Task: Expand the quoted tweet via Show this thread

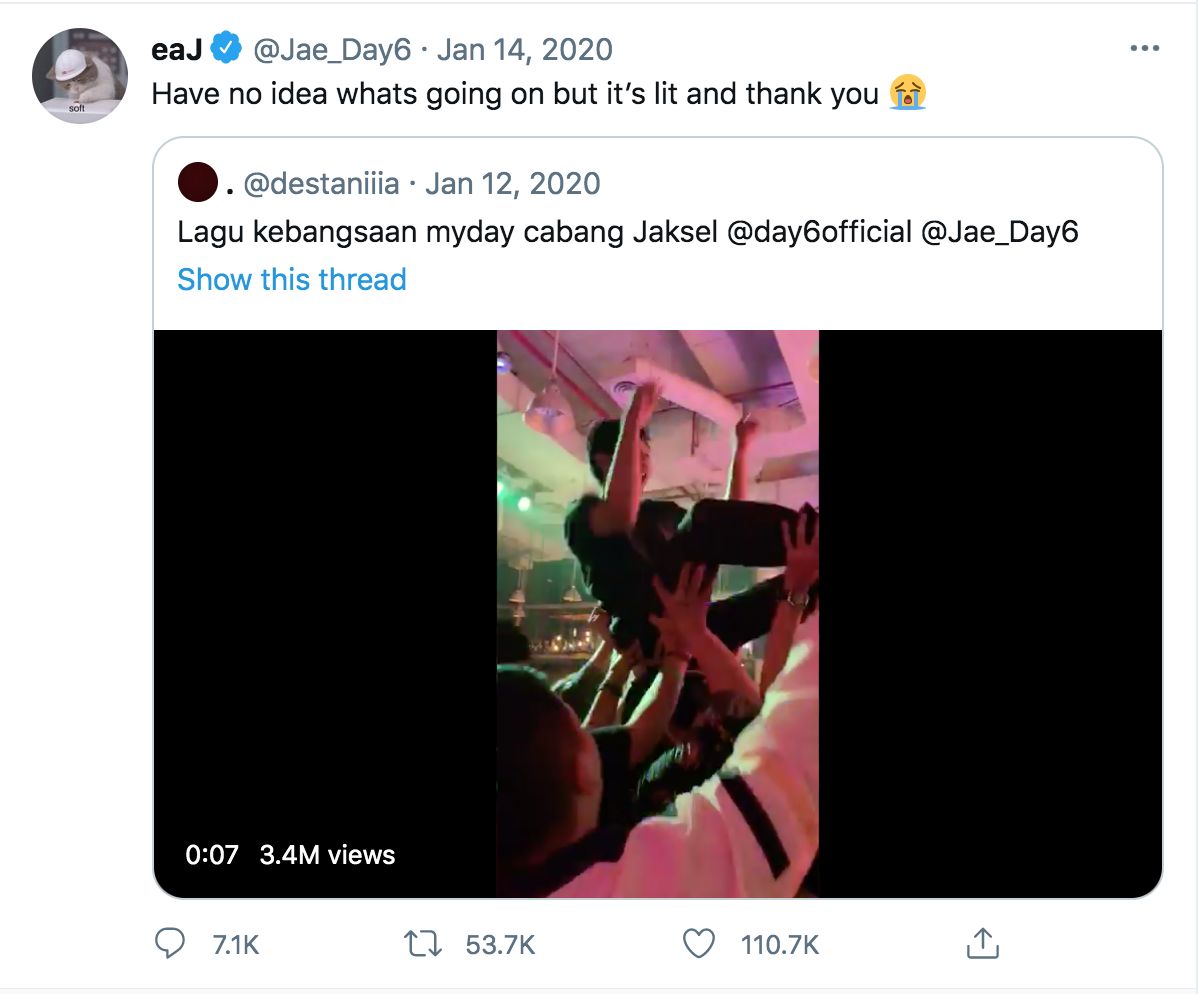Action: tap(292, 279)
